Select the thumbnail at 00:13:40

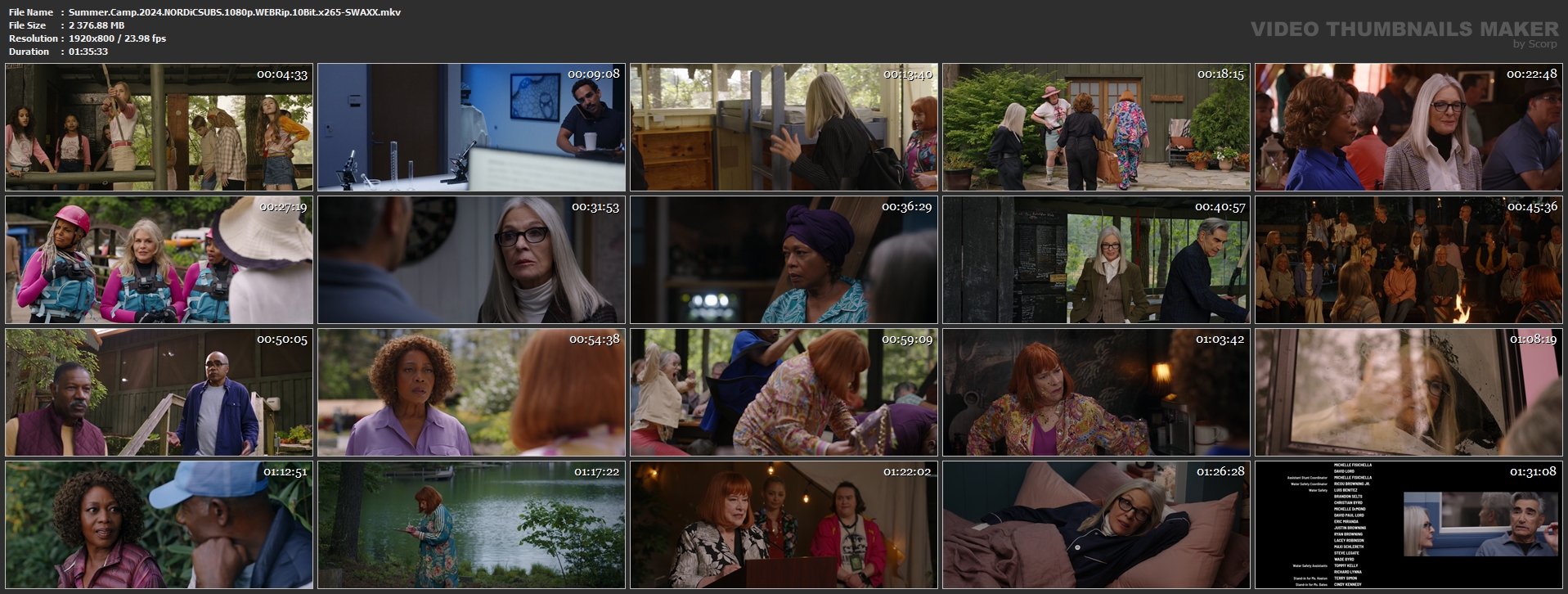coord(784,127)
